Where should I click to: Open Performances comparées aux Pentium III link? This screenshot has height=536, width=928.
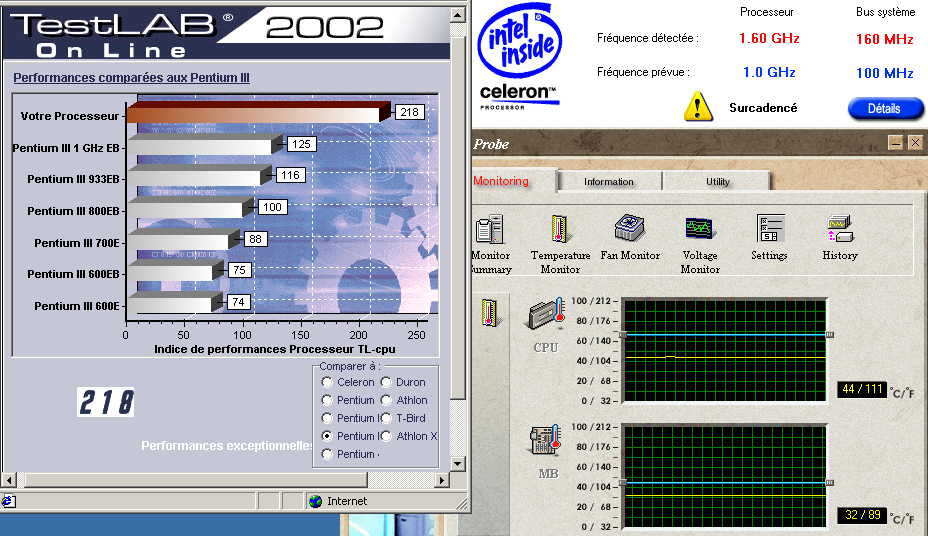click(x=131, y=78)
